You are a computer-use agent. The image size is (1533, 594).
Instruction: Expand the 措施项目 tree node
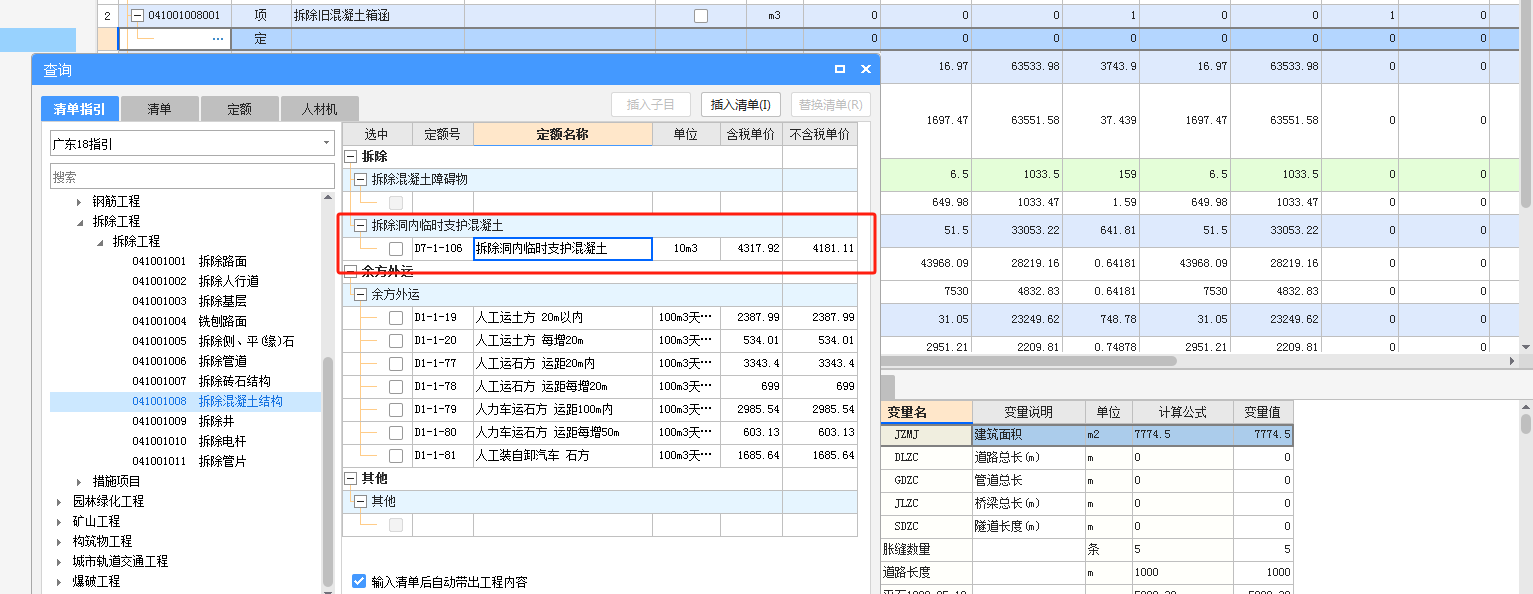(79, 482)
